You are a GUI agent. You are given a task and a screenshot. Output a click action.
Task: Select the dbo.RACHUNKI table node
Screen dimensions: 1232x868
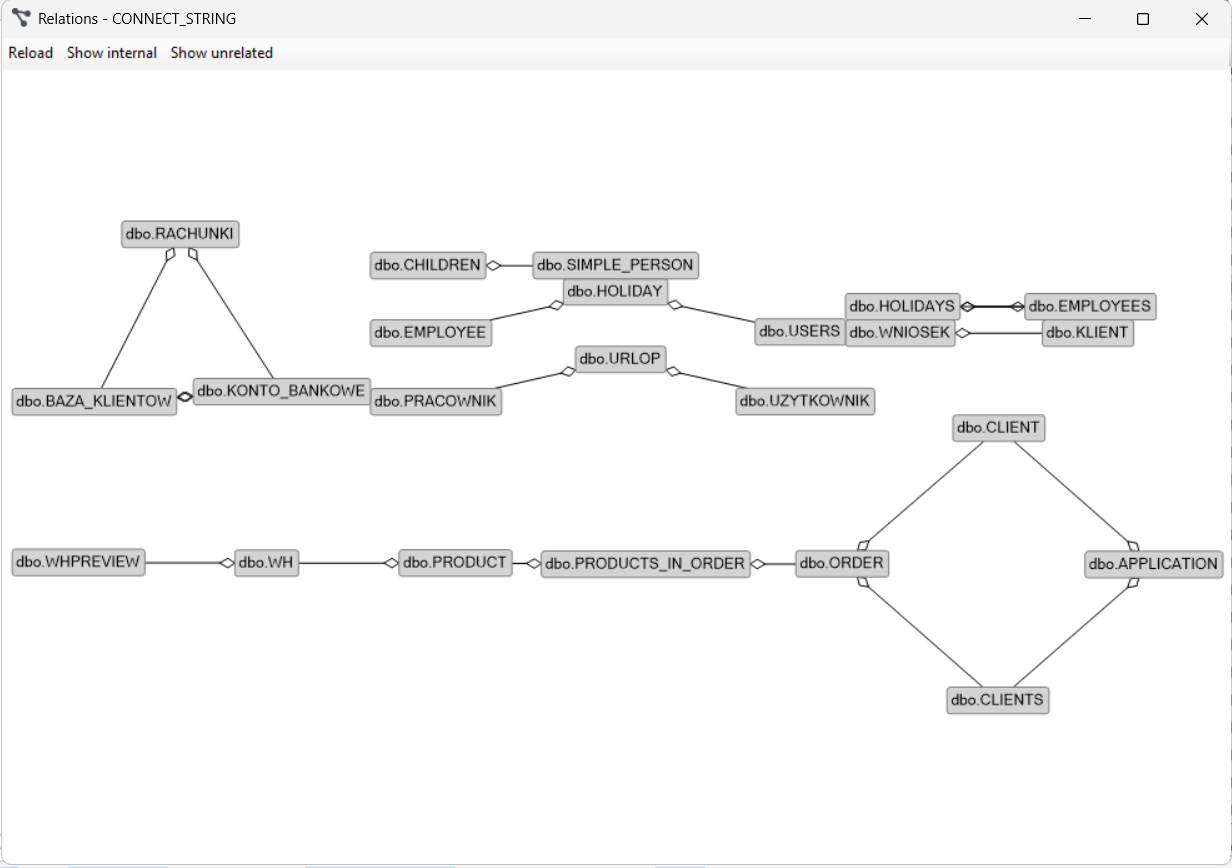(x=181, y=234)
